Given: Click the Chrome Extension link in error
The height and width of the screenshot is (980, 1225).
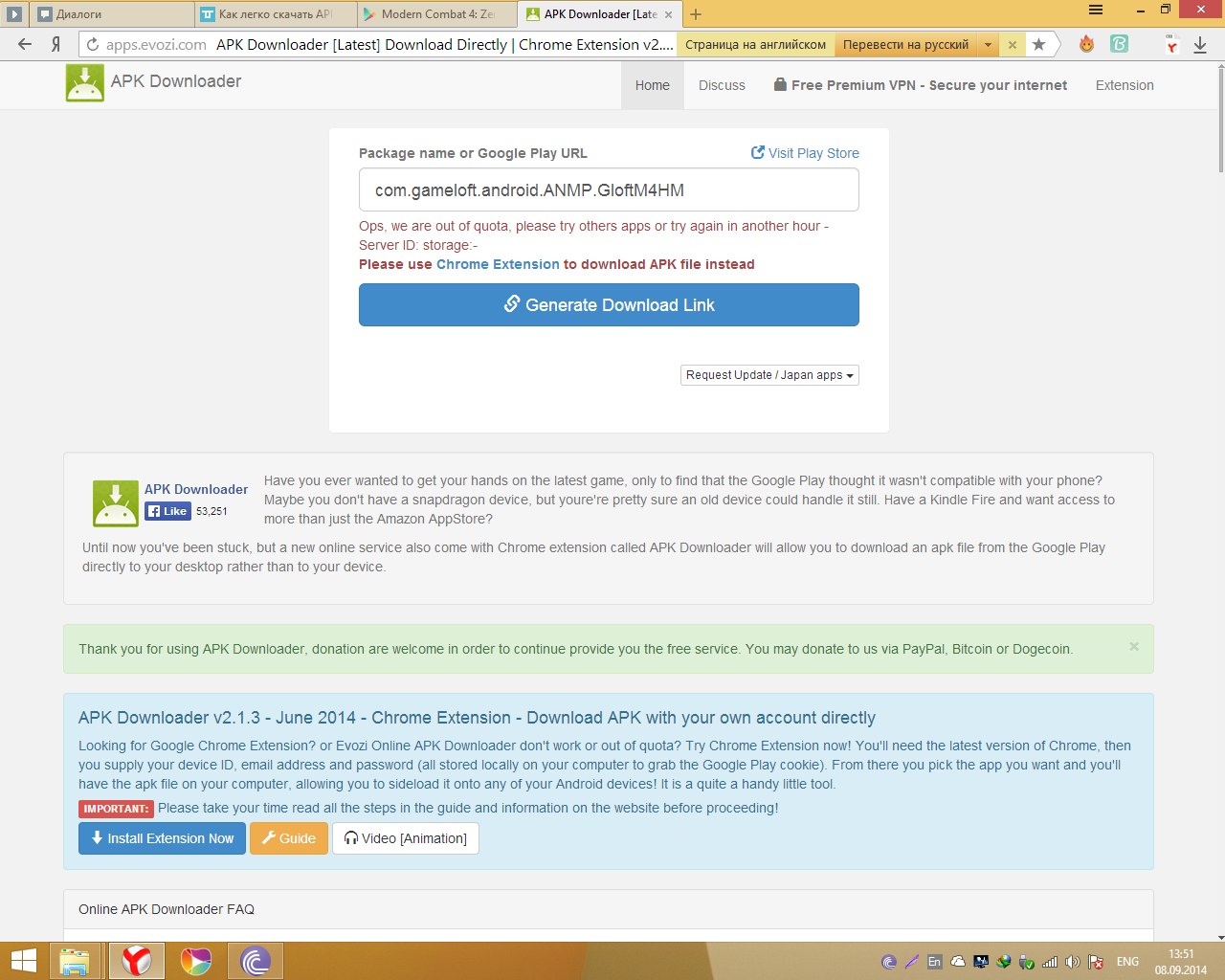Looking at the screenshot, I should coord(498,264).
